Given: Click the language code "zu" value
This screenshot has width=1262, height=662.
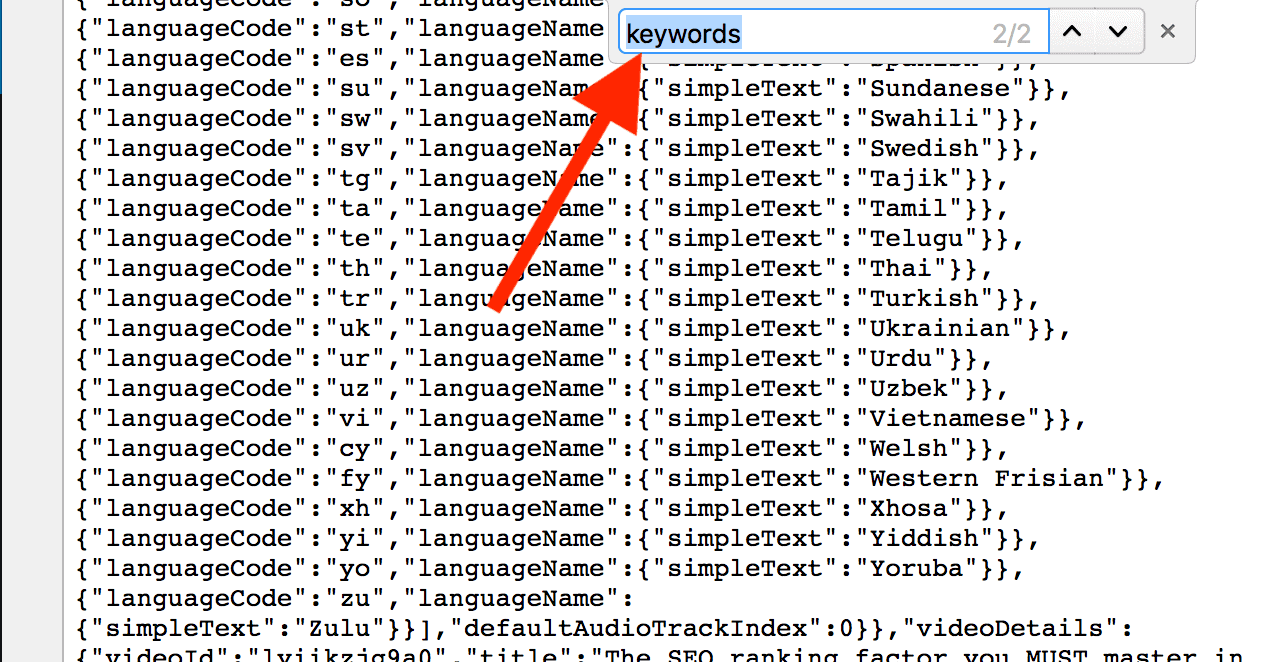Looking at the screenshot, I should pos(357,598).
